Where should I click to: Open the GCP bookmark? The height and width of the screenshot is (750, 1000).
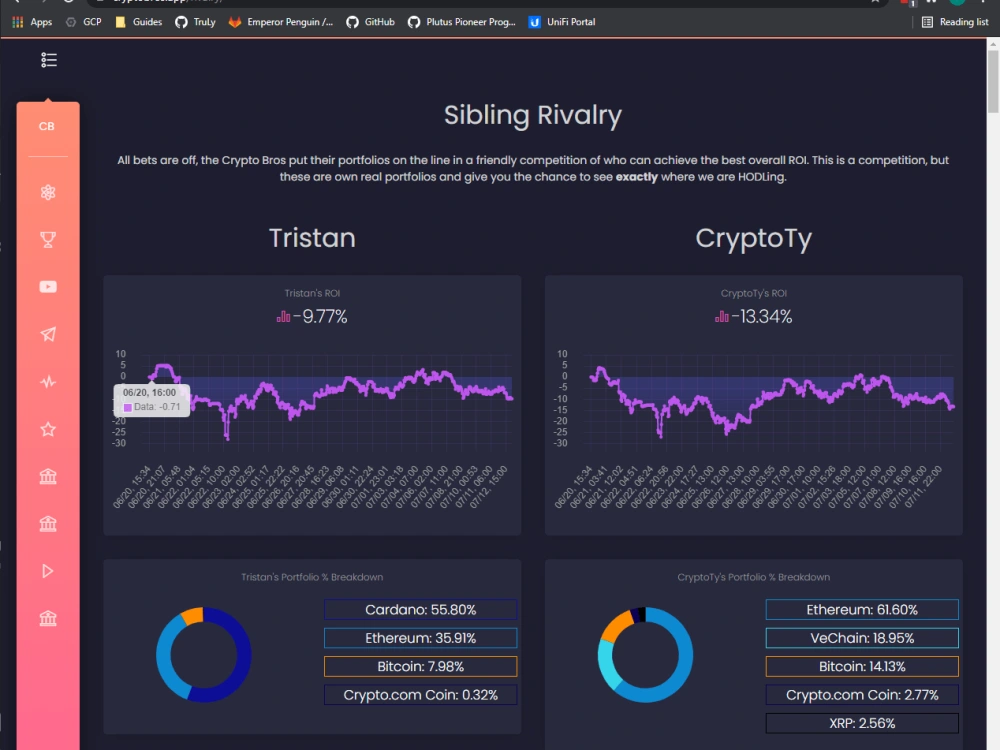tap(84, 22)
